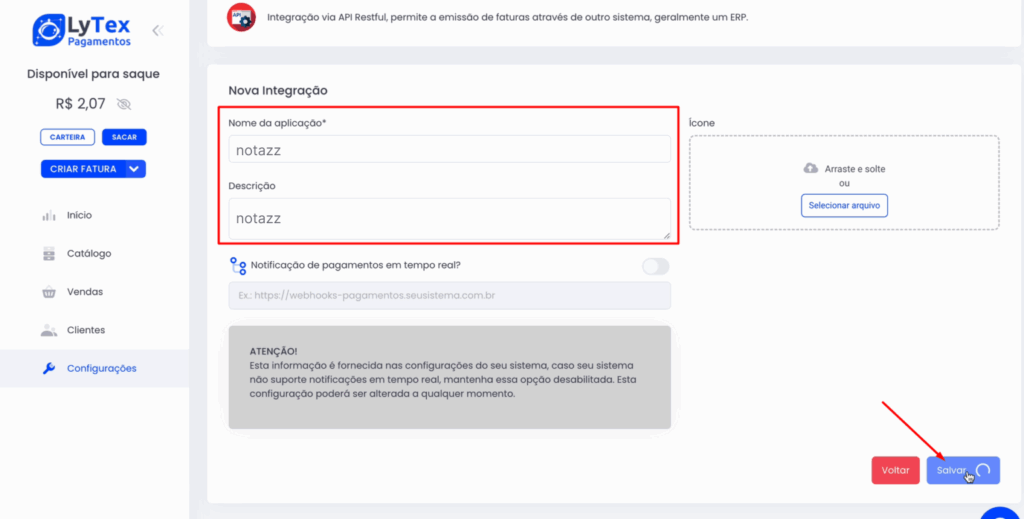Expand the Criar Fatura dropdown
The width and height of the screenshot is (1024, 519).
(135, 169)
